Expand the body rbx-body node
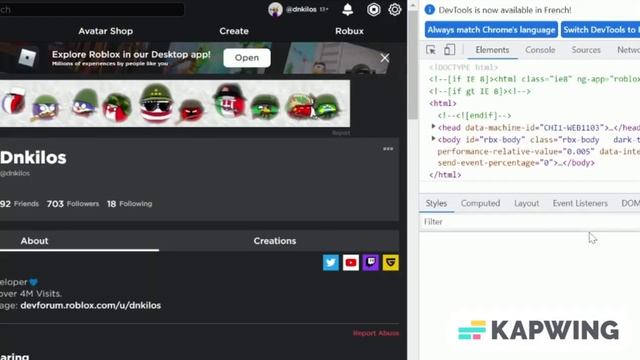 (x=433, y=139)
